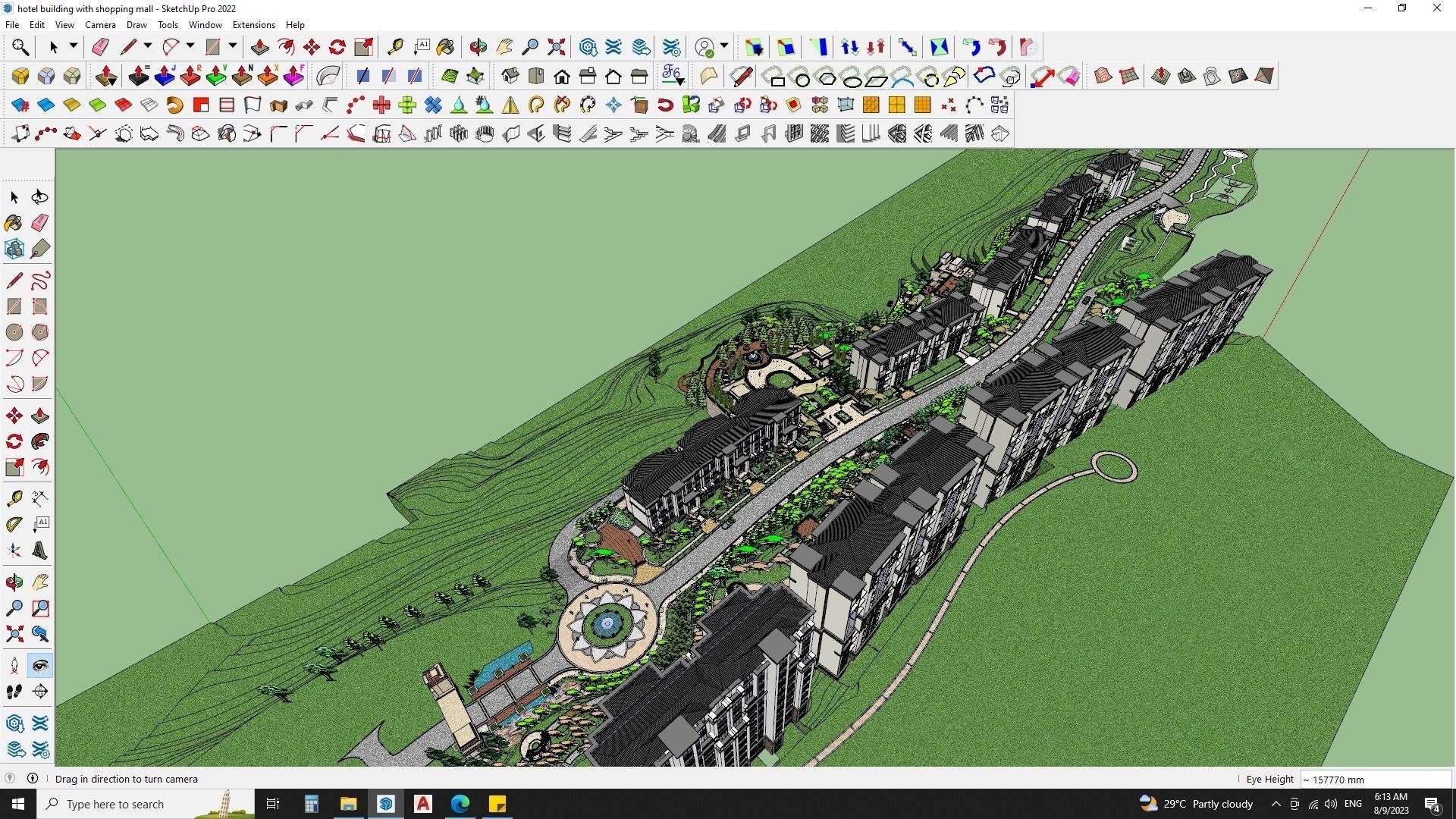The width and height of the screenshot is (1456, 819).
Task: Pick the Tape Measure tool in top toolbar
Action: click(x=395, y=47)
